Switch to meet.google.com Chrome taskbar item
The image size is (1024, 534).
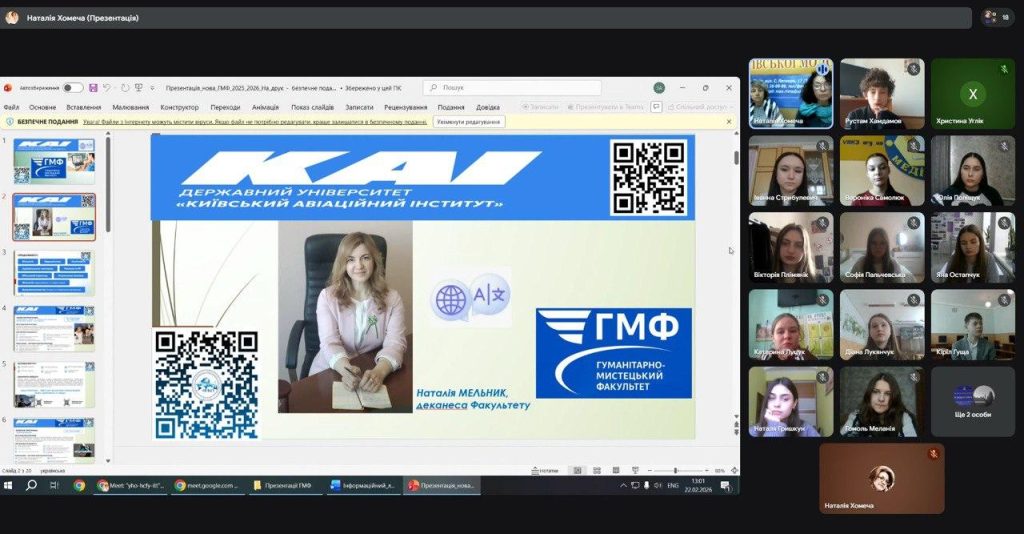click(x=206, y=485)
